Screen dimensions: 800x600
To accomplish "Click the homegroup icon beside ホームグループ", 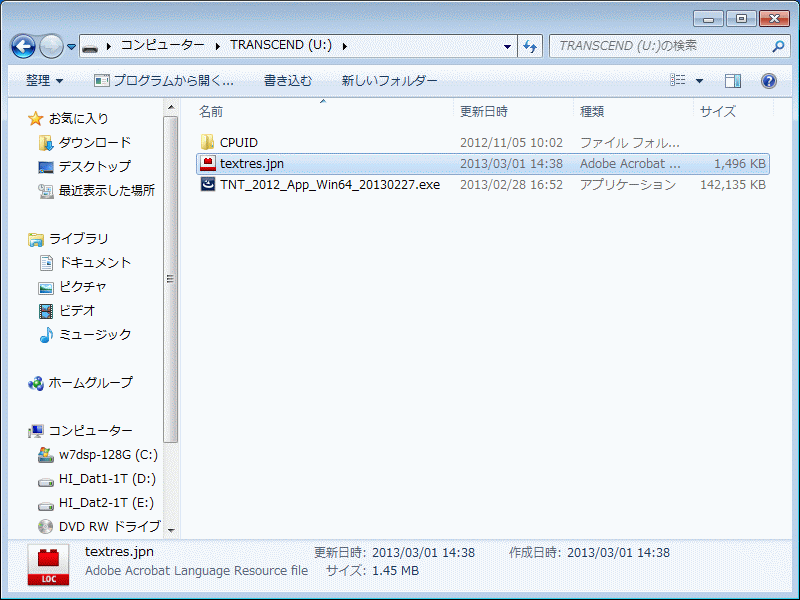I will [x=36, y=383].
